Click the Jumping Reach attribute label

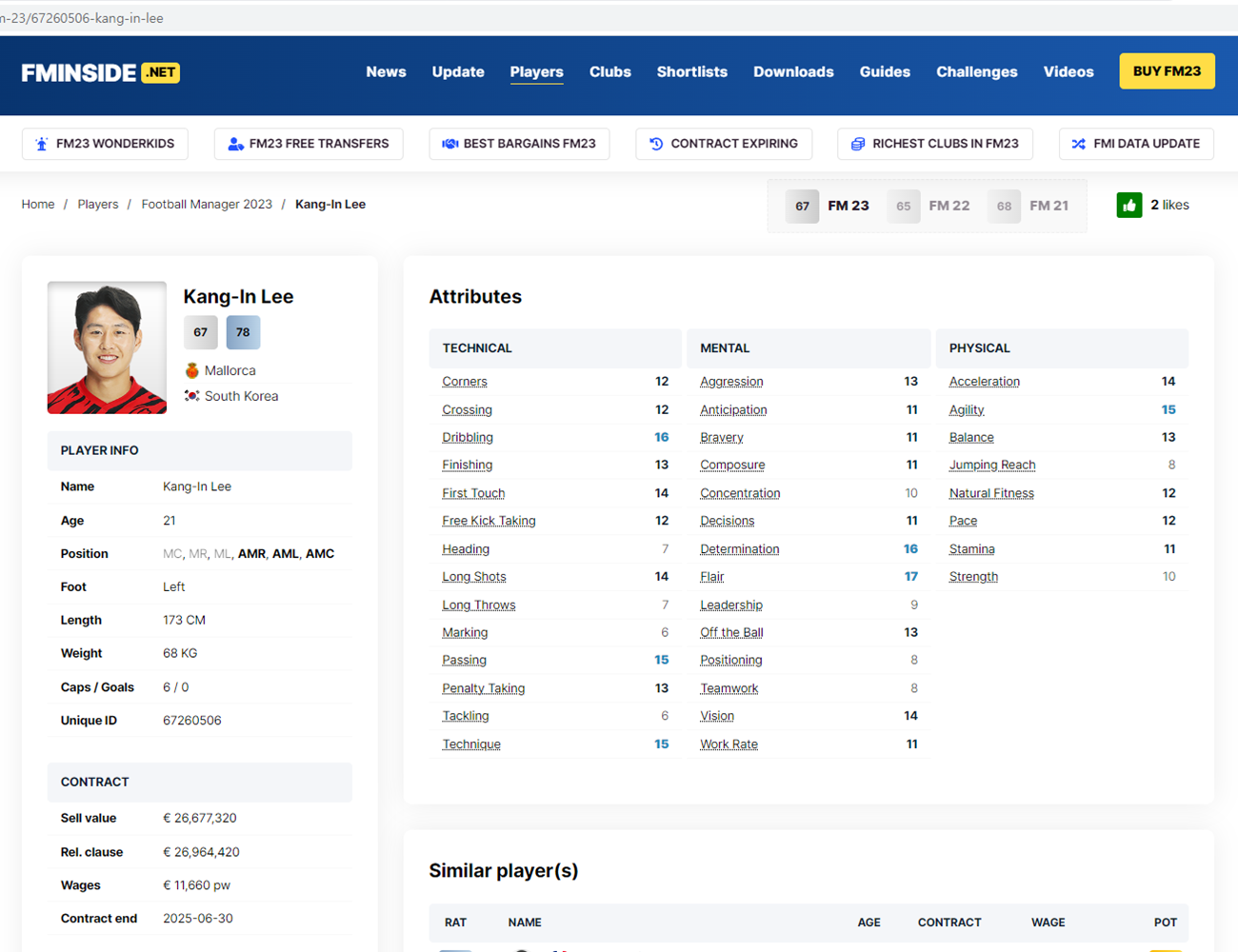pos(992,466)
